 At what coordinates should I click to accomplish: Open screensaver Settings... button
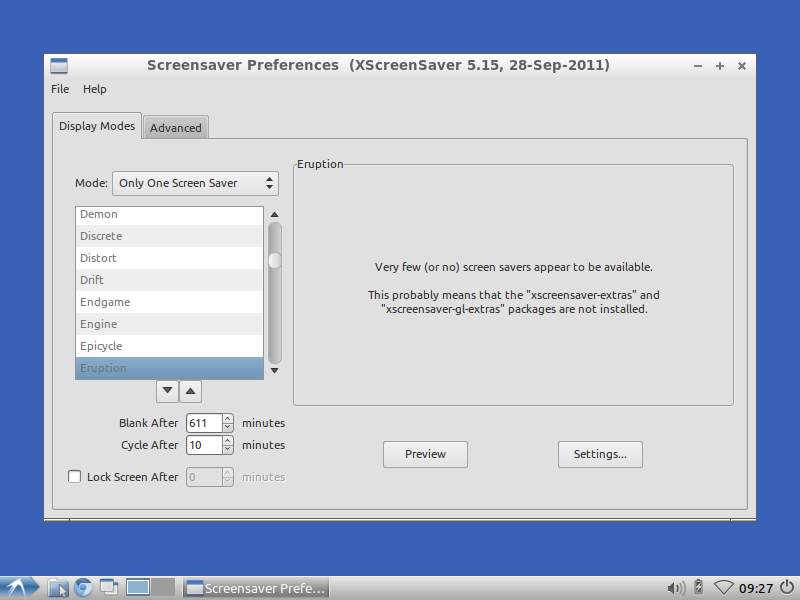click(600, 454)
